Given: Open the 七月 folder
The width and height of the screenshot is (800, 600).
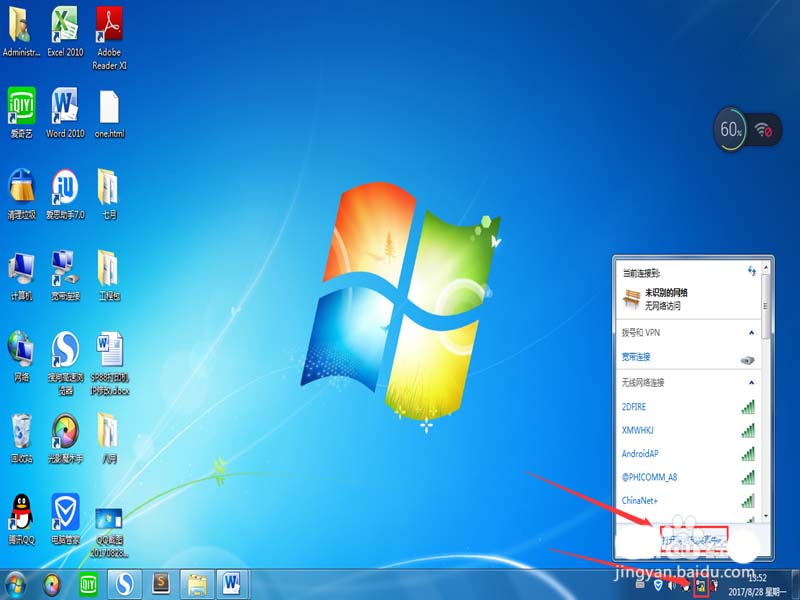Looking at the screenshot, I should [109, 194].
